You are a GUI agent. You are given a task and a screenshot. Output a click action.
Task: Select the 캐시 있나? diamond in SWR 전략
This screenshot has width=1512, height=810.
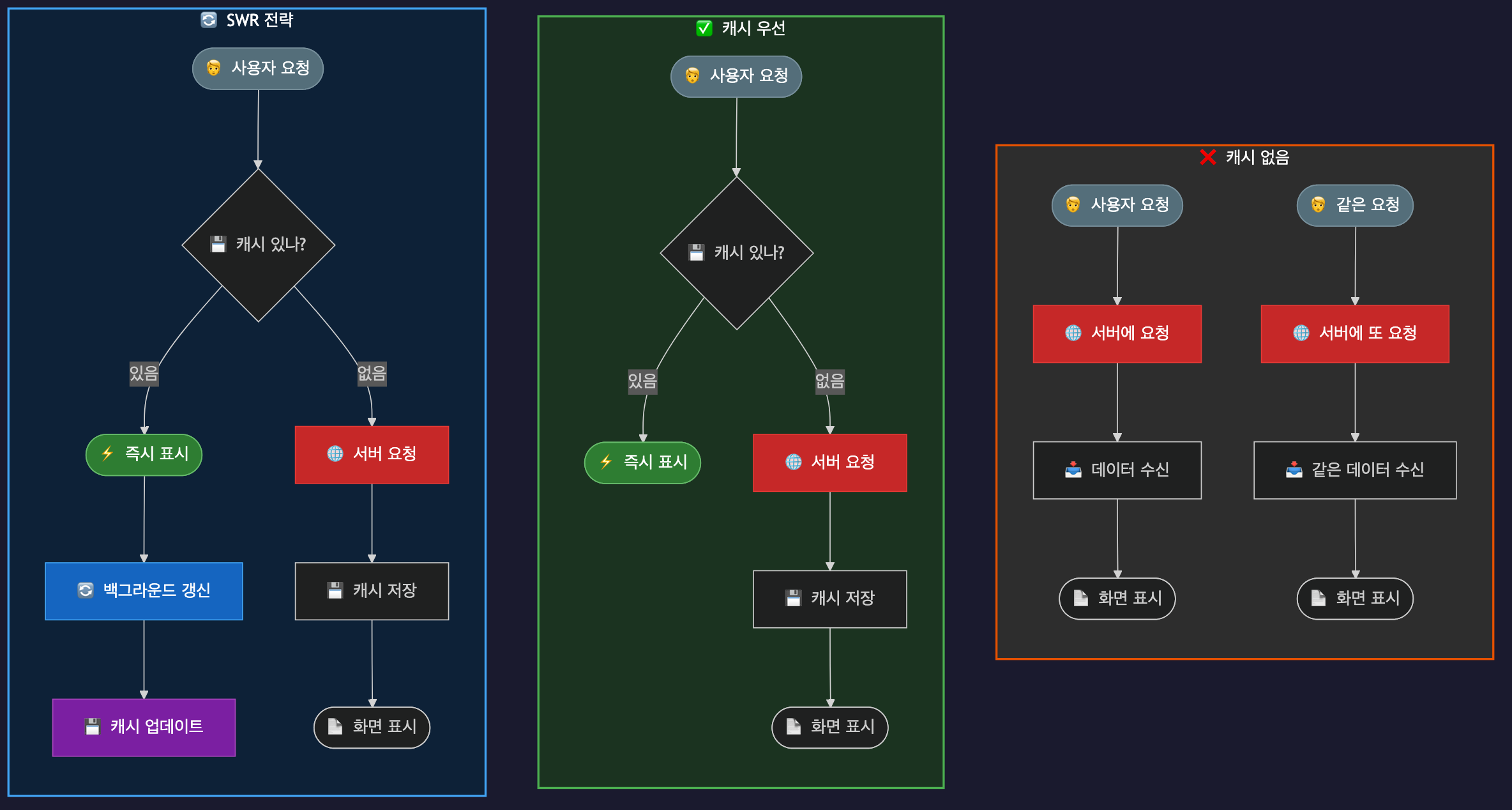click(258, 245)
